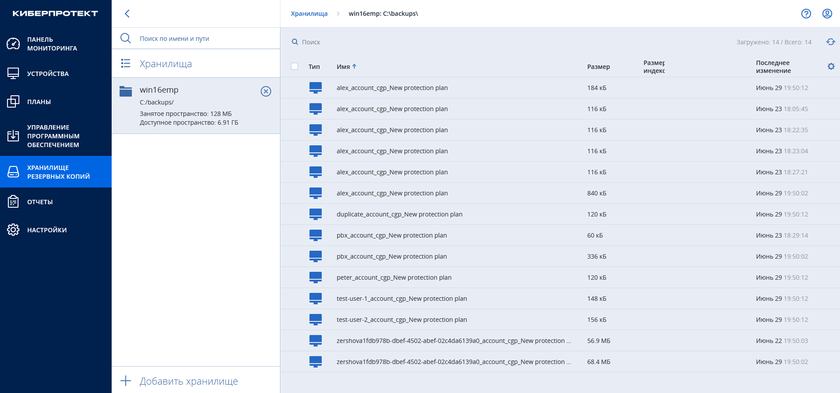Open Настройки menu item
Screen dimensions: 840x393
tap(56, 230)
